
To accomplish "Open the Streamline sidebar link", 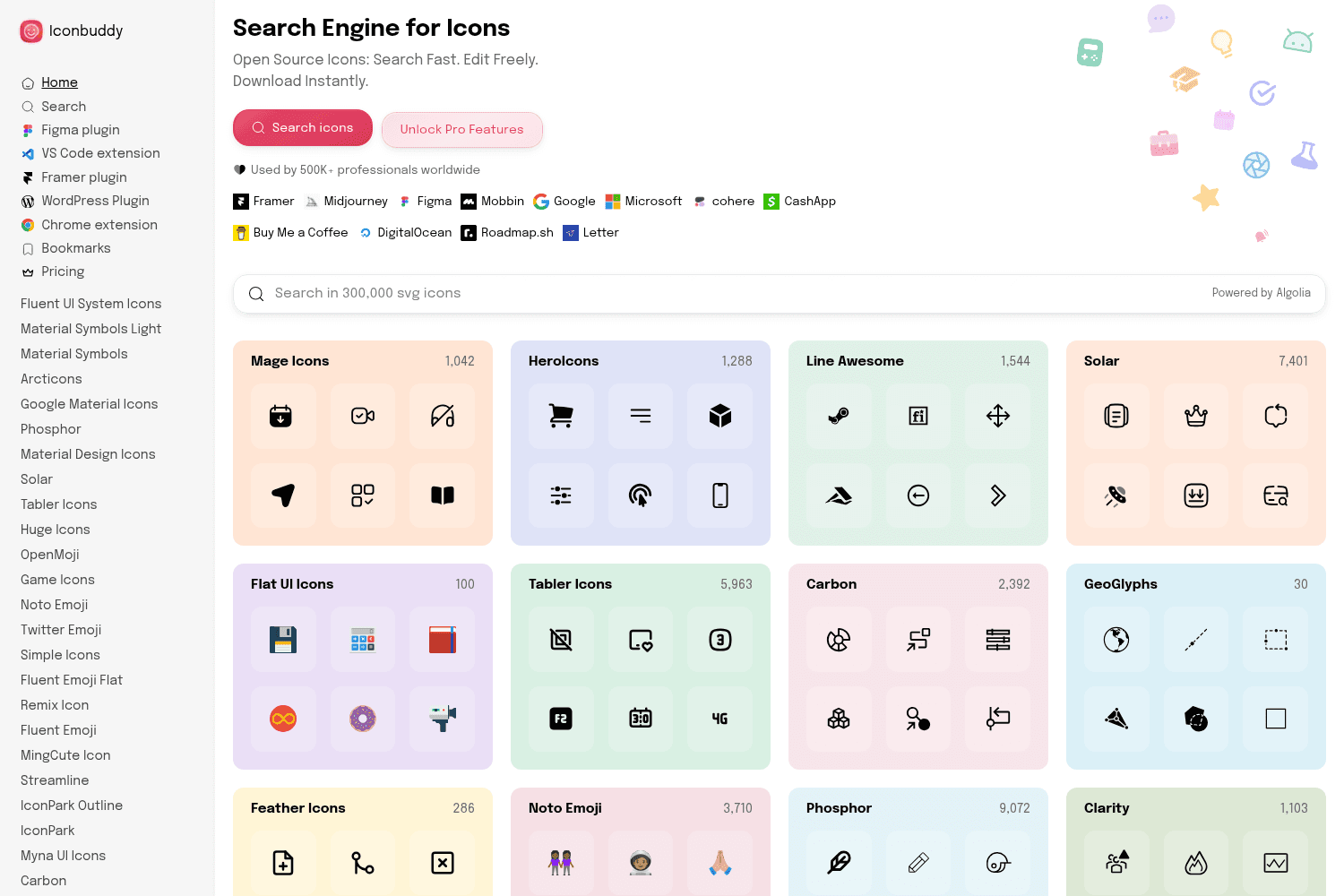I will click(x=55, y=780).
